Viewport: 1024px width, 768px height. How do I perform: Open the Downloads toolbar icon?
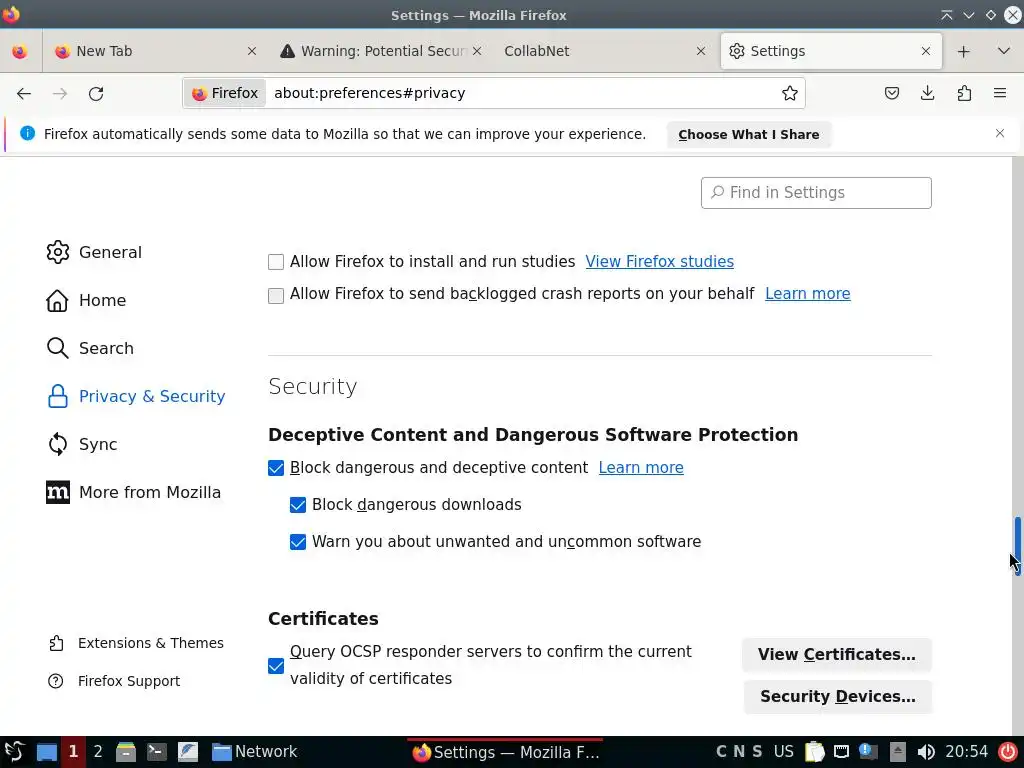point(928,93)
